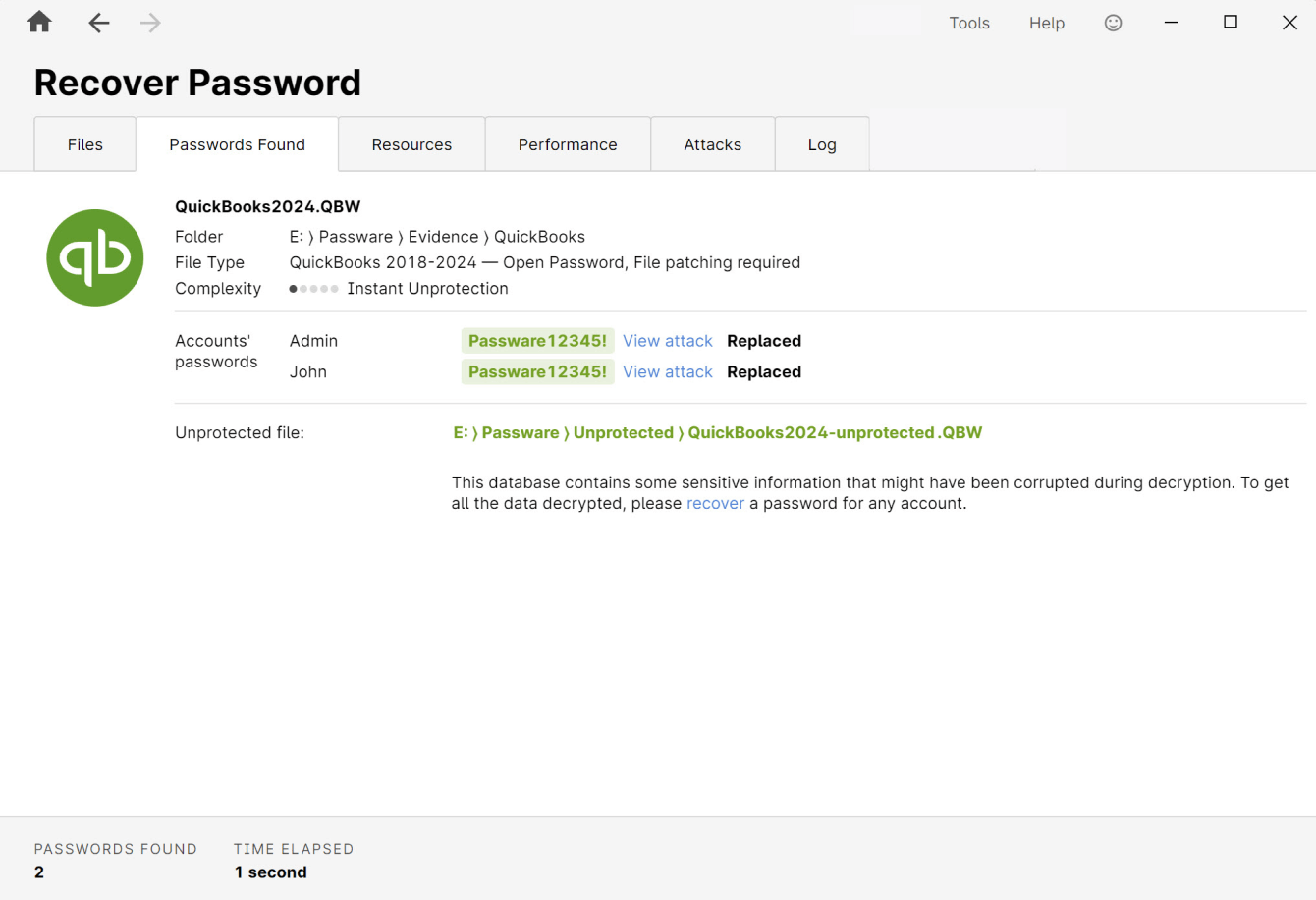Open the Resources tab
This screenshot has height=900, width=1316.
(x=411, y=144)
